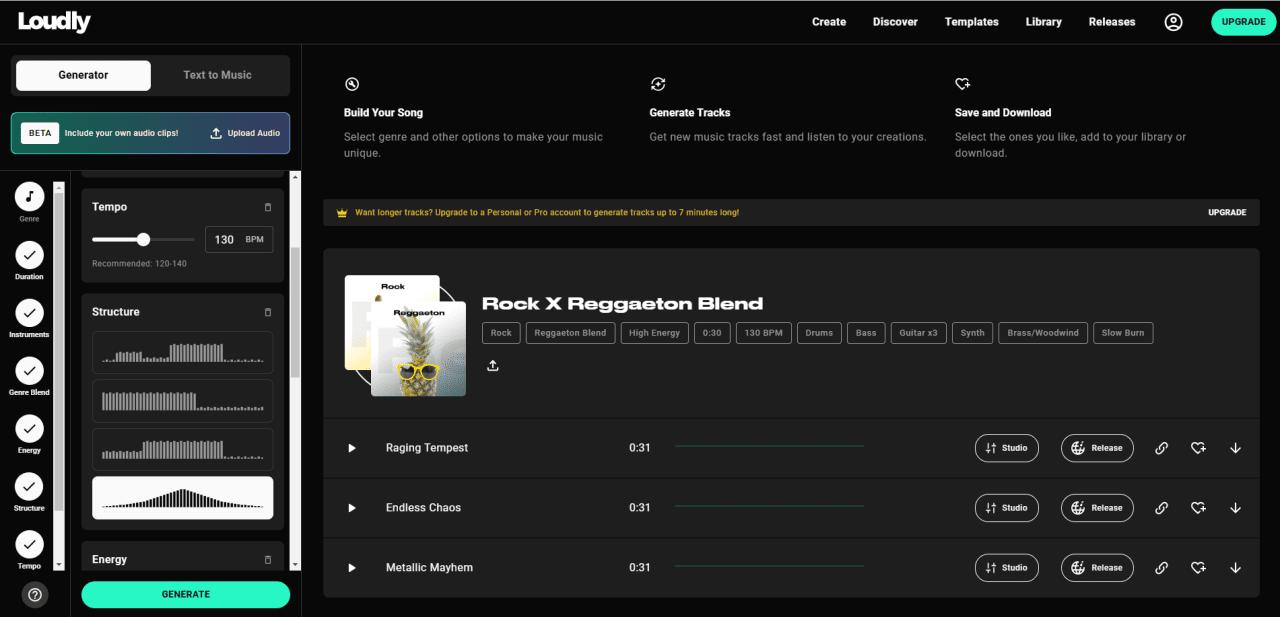Open the Library menu
This screenshot has width=1280, height=617.
click(x=1043, y=22)
